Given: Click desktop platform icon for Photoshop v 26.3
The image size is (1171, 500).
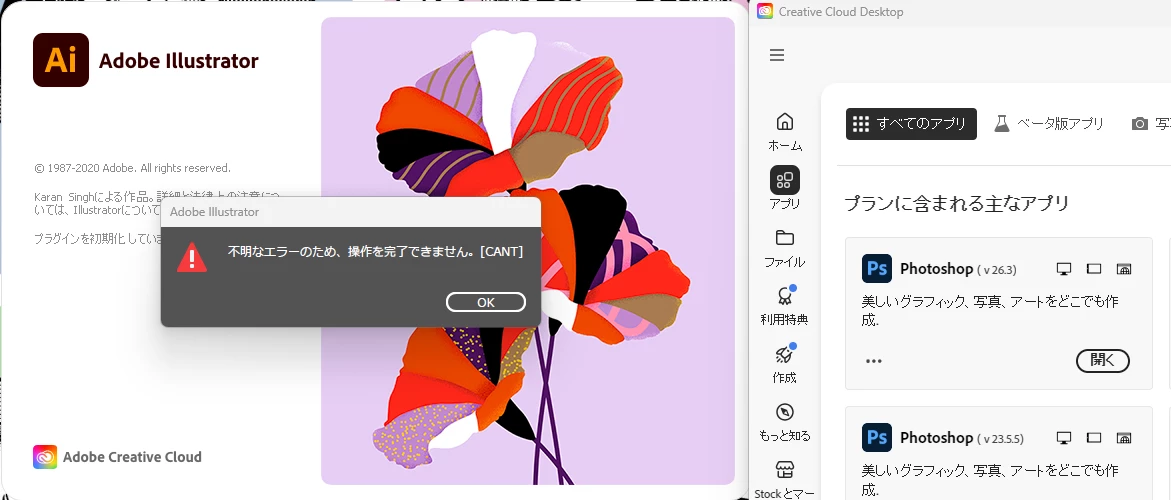Looking at the screenshot, I should [x=1064, y=269].
